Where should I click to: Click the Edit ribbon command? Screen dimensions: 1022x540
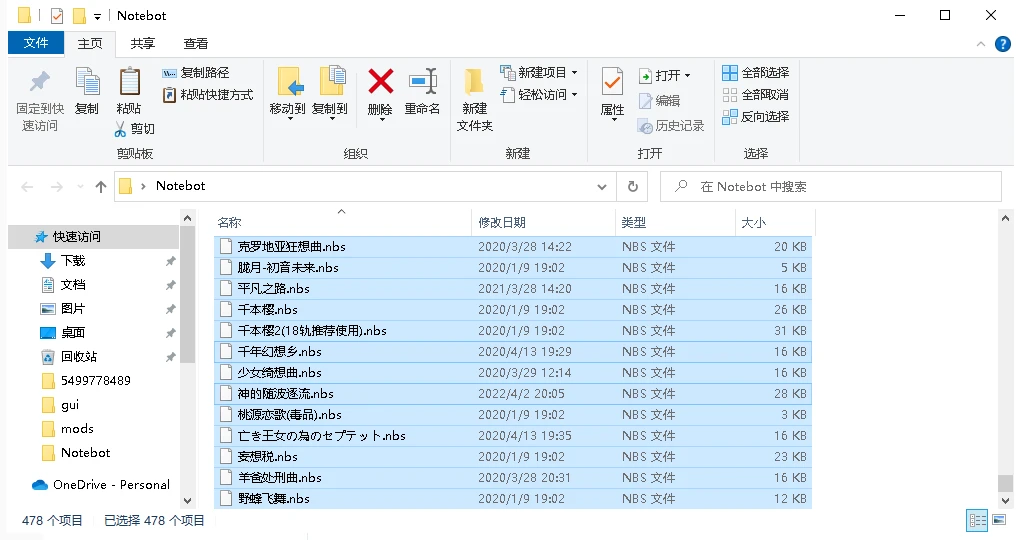(x=659, y=100)
